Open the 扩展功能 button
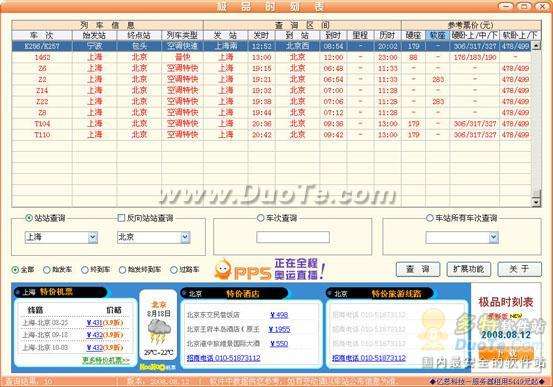Viewport: 553px width, 387px height. pos(469,269)
